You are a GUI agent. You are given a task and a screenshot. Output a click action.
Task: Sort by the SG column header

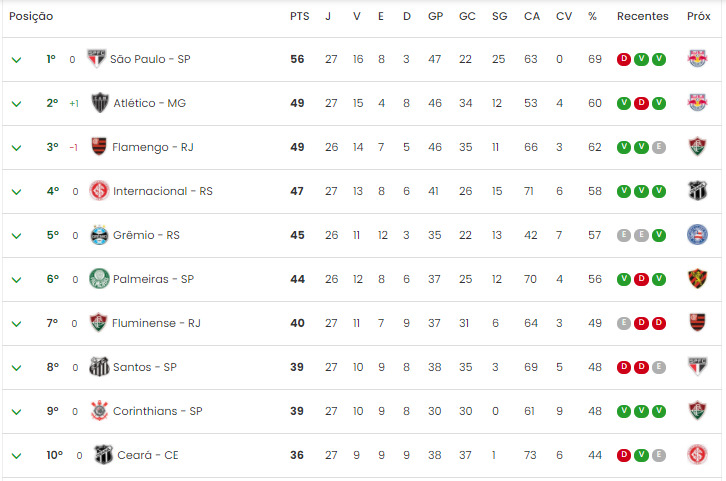coord(500,16)
